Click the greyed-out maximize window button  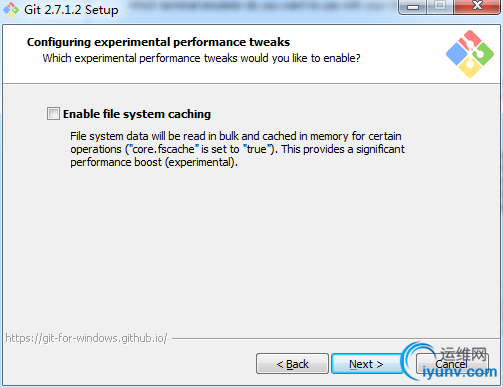pyautogui.click(x=440, y=7)
